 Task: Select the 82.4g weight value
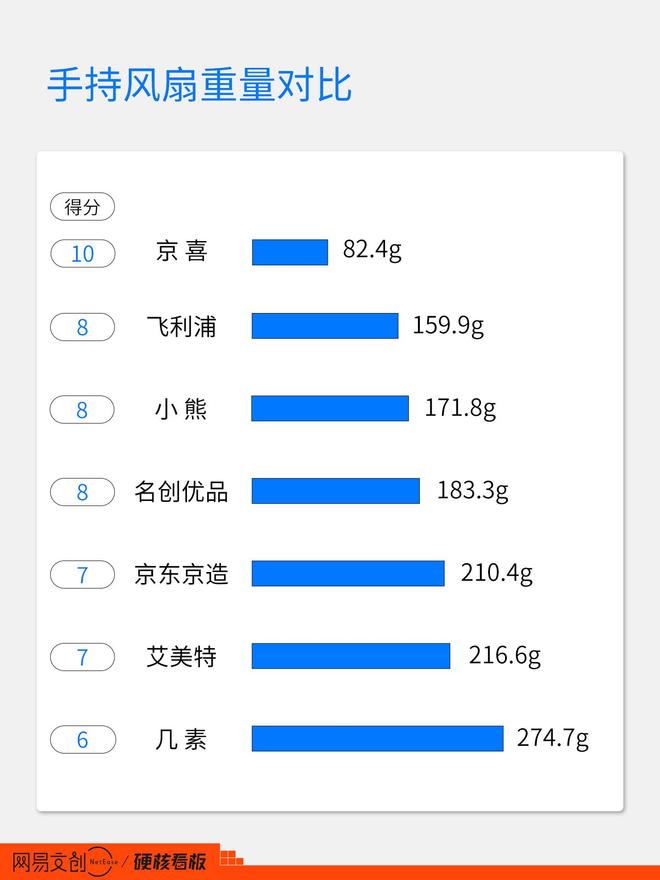click(372, 250)
